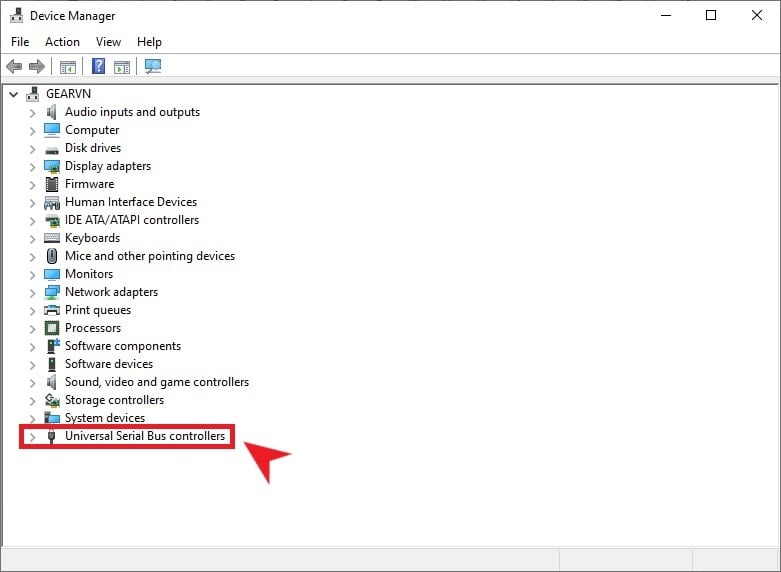Image resolution: width=781 pixels, height=572 pixels.
Task: Select Mice and other pointing devices
Action: coord(149,256)
